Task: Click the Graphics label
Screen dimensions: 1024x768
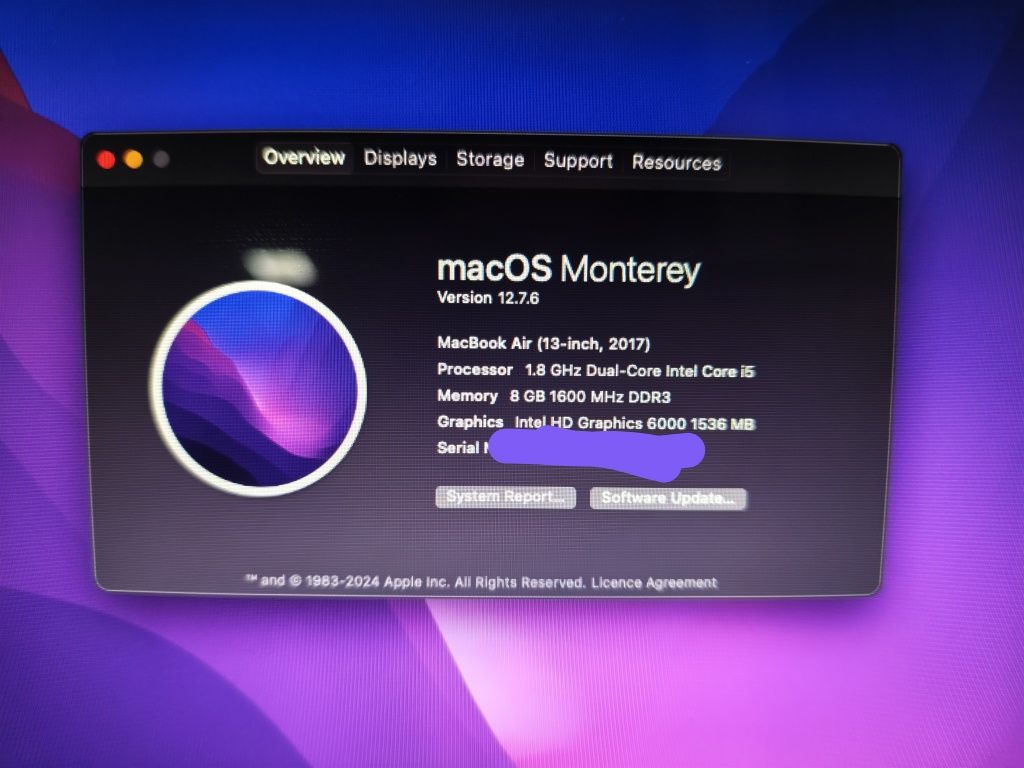Action: coord(470,422)
